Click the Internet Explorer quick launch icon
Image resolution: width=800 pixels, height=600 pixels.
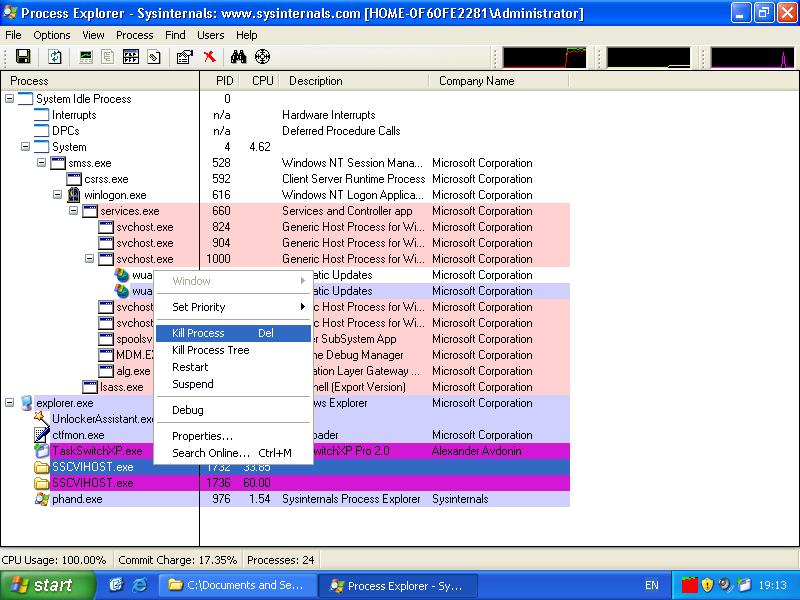[139, 585]
